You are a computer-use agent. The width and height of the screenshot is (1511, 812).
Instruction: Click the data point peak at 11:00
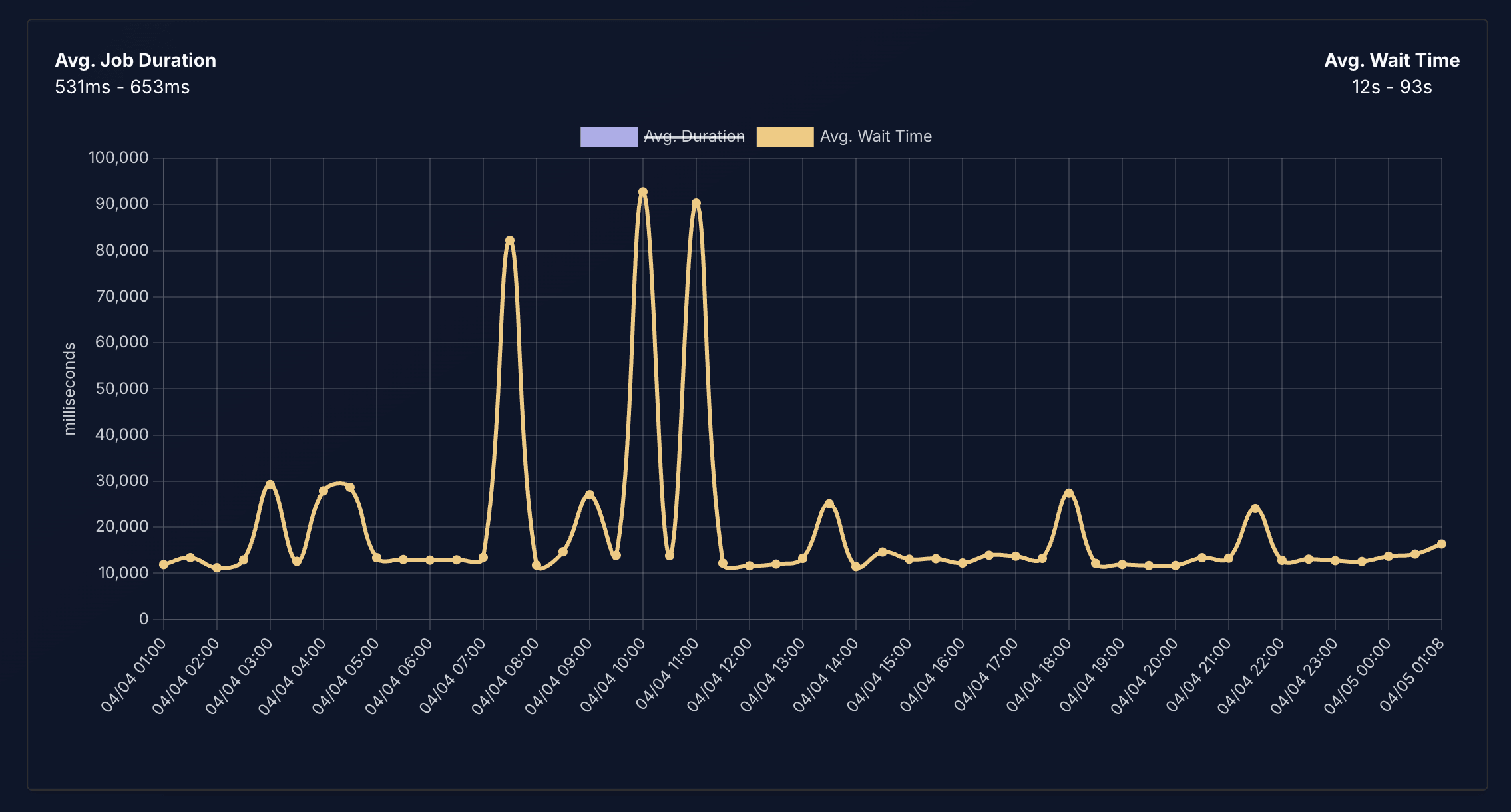pyautogui.click(x=696, y=204)
